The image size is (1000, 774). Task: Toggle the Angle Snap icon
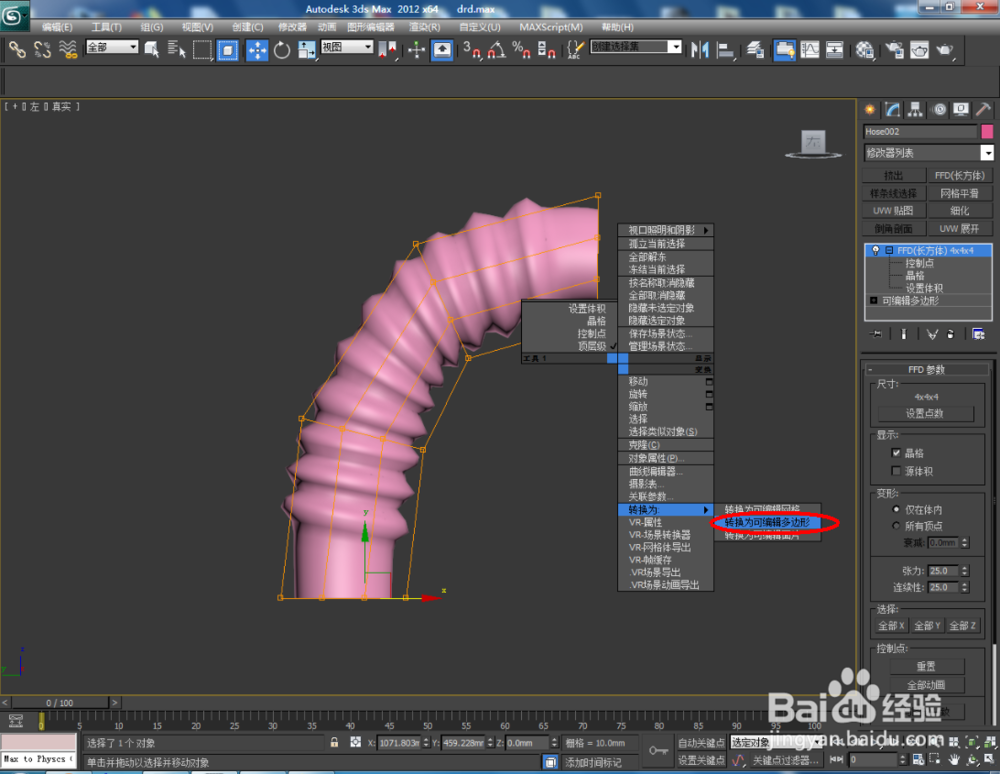click(496, 50)
